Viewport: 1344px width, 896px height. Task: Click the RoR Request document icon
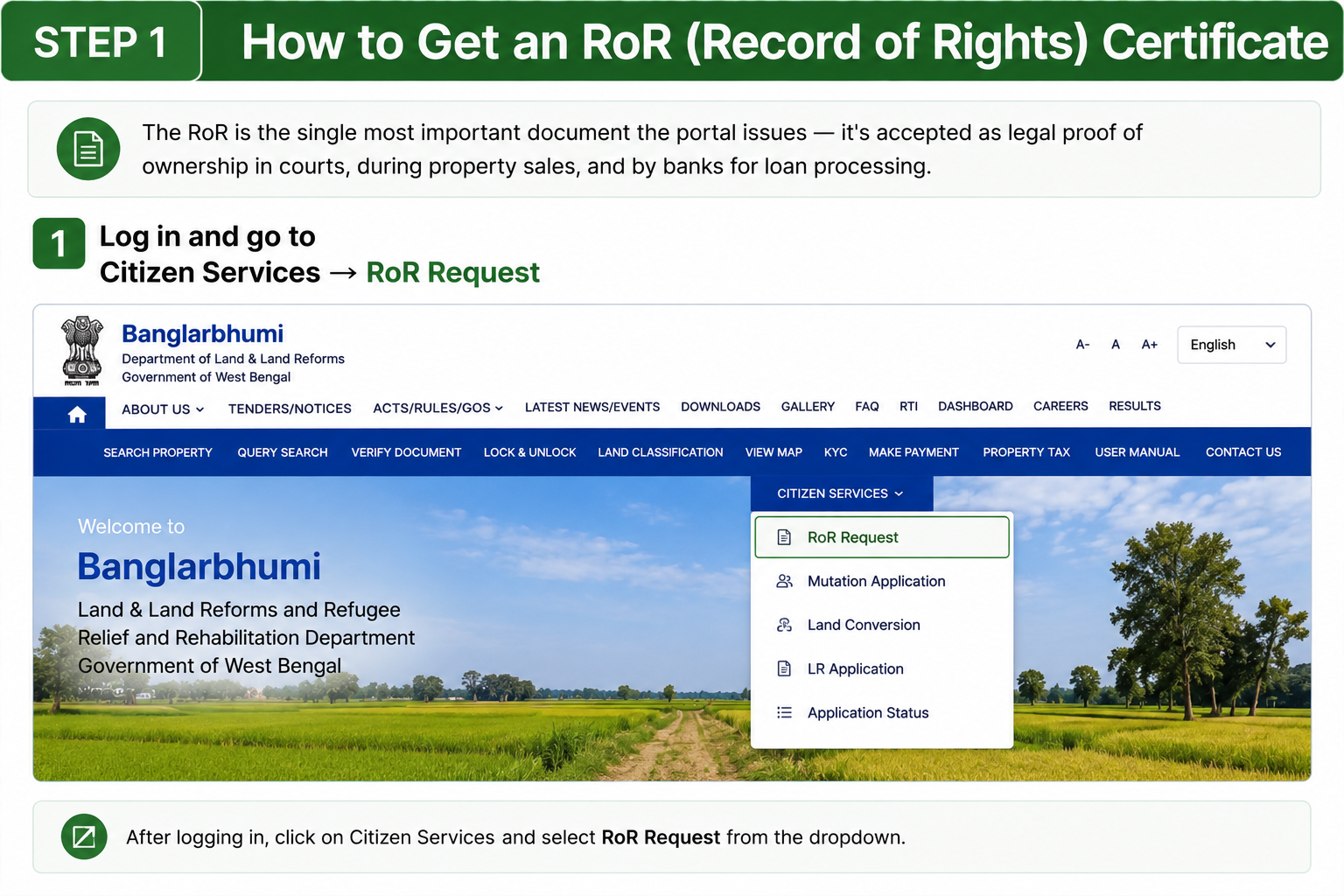784,537
